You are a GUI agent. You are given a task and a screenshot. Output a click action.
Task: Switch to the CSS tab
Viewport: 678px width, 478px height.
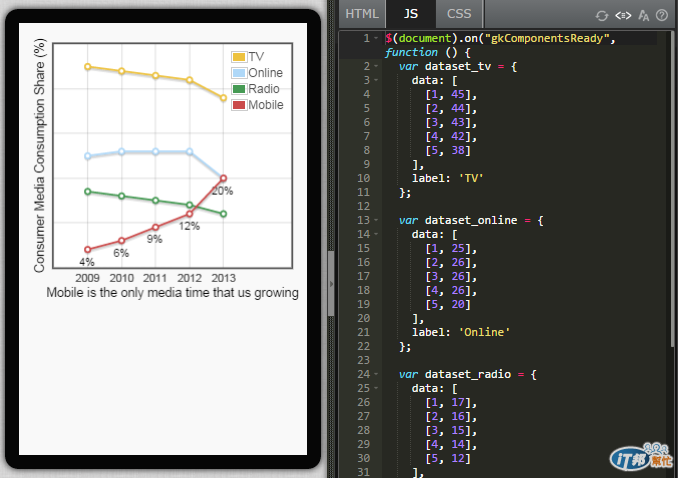click(x=459, y=14)
